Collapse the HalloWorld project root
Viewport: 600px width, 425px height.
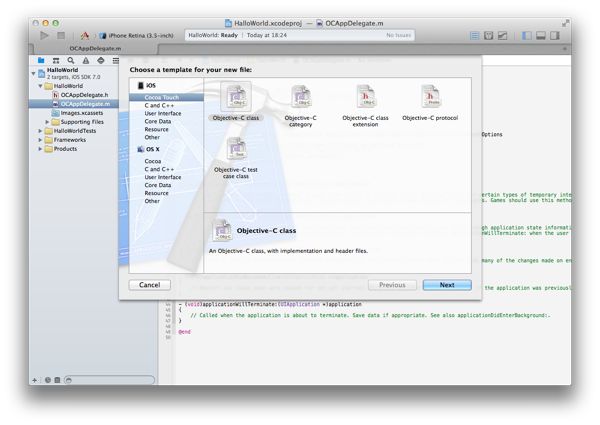coord(34,73)
